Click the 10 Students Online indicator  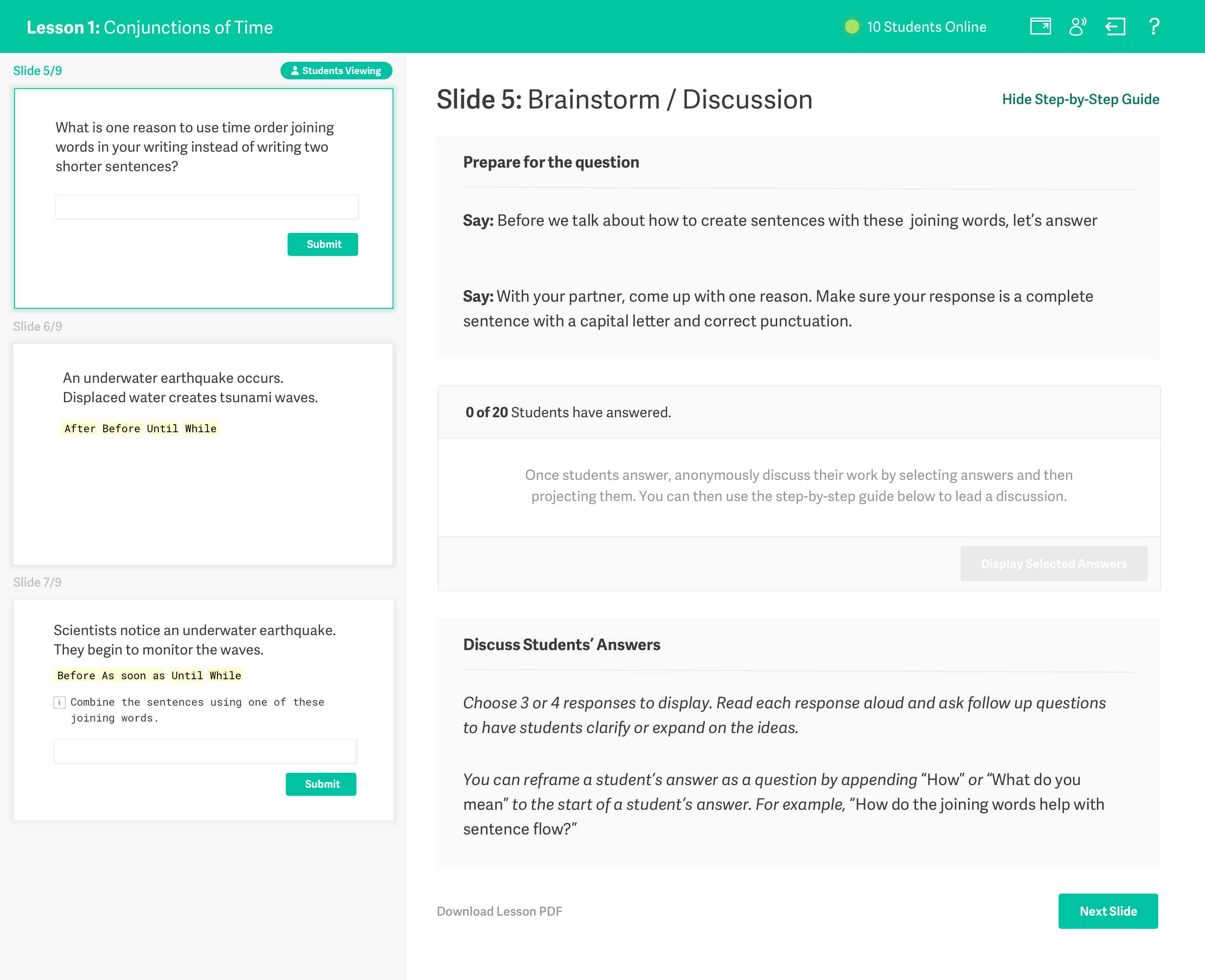(927, 26)
